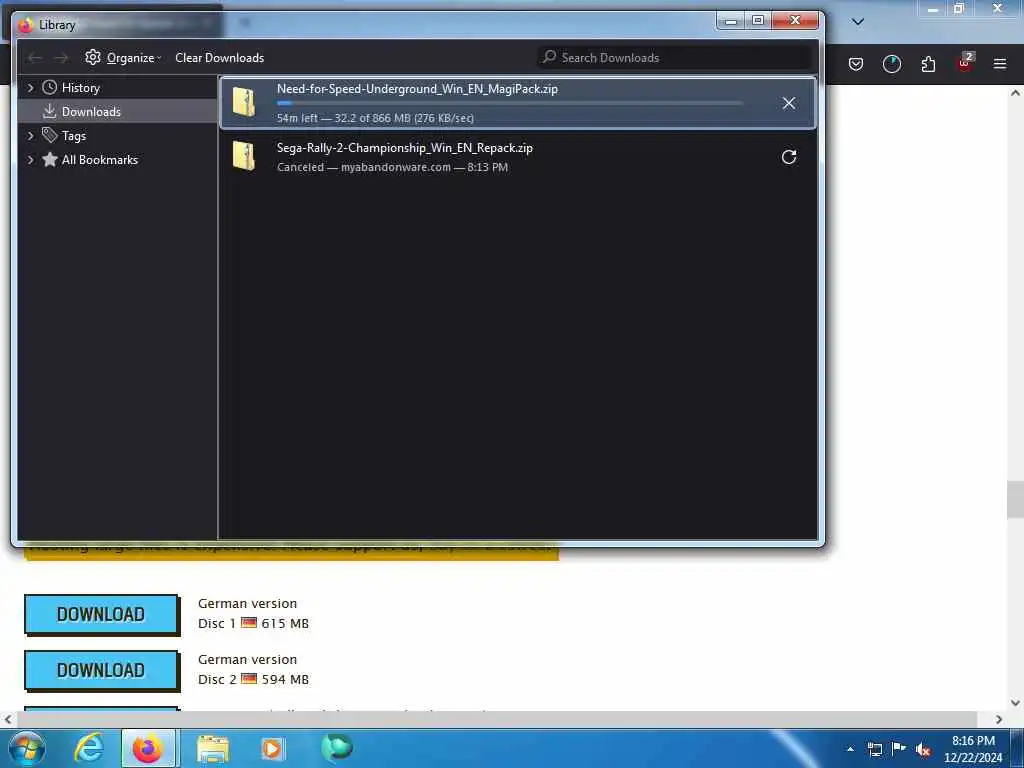Open Windows Explorer from taskbar
Image resolution: width=1024 pixels, height=768 pixels.
[213, 749]
